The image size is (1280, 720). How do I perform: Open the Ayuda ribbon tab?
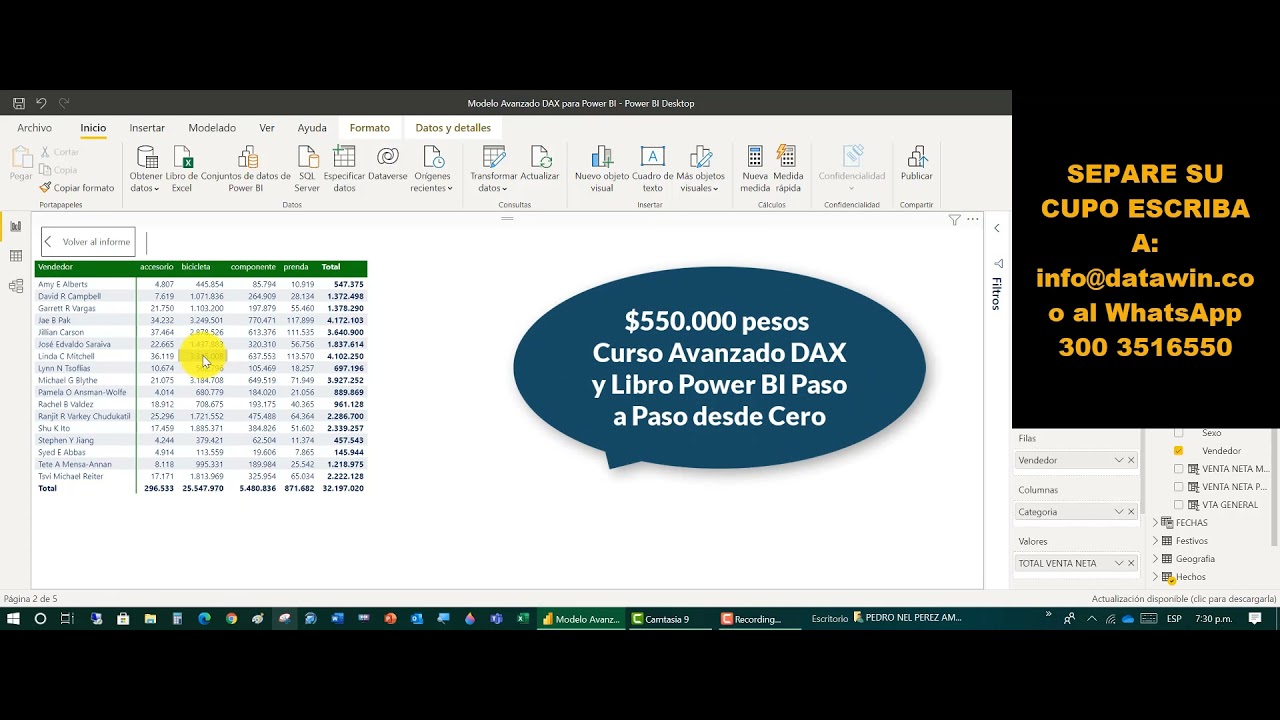coord(312,128)
